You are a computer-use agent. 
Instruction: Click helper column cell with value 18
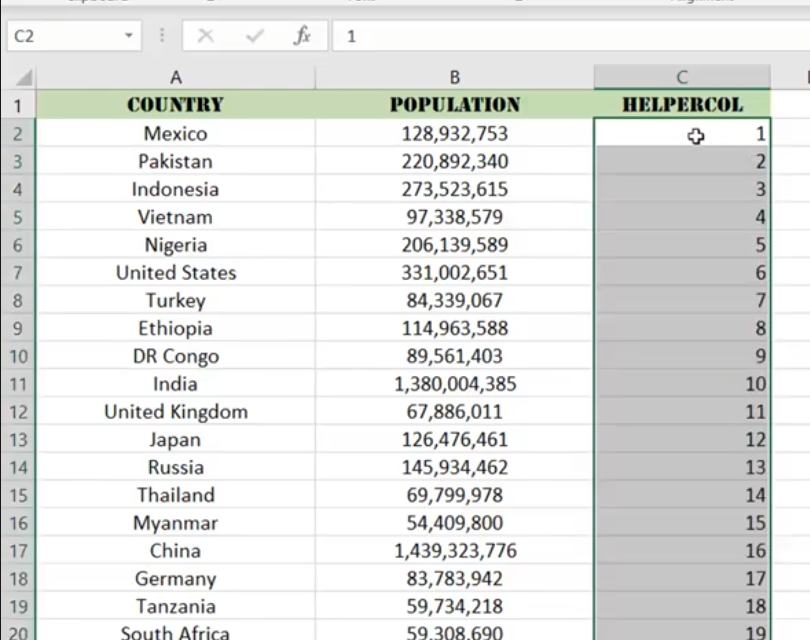682,606
